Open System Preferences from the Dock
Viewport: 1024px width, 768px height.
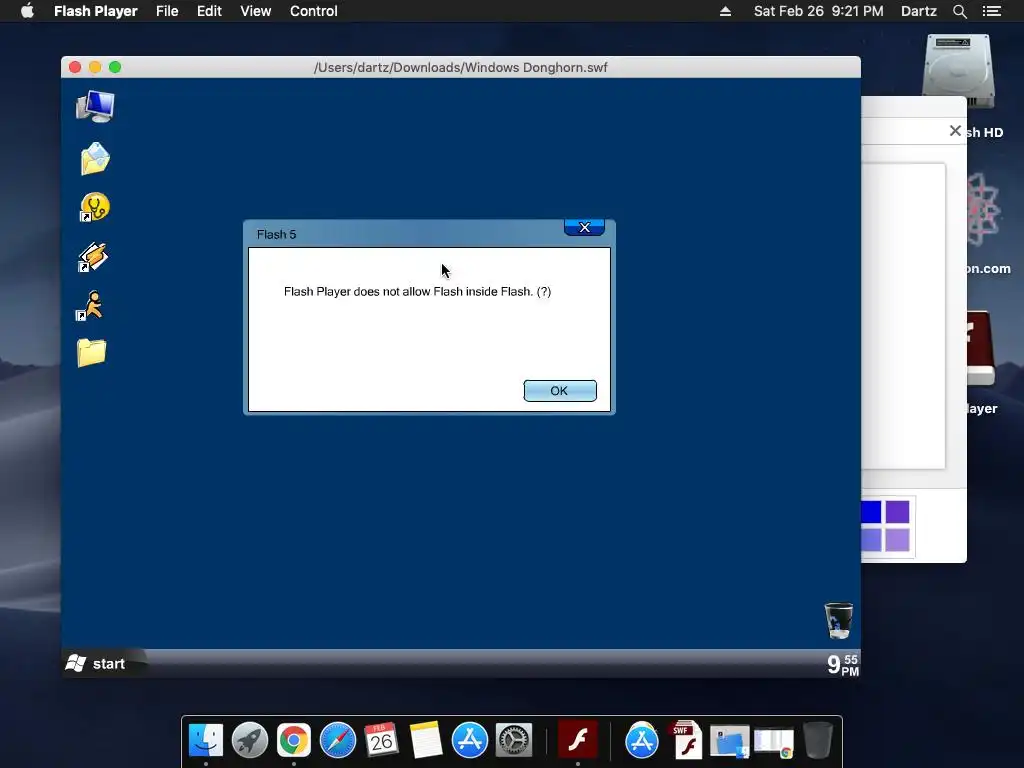click(x=514, y=740)
